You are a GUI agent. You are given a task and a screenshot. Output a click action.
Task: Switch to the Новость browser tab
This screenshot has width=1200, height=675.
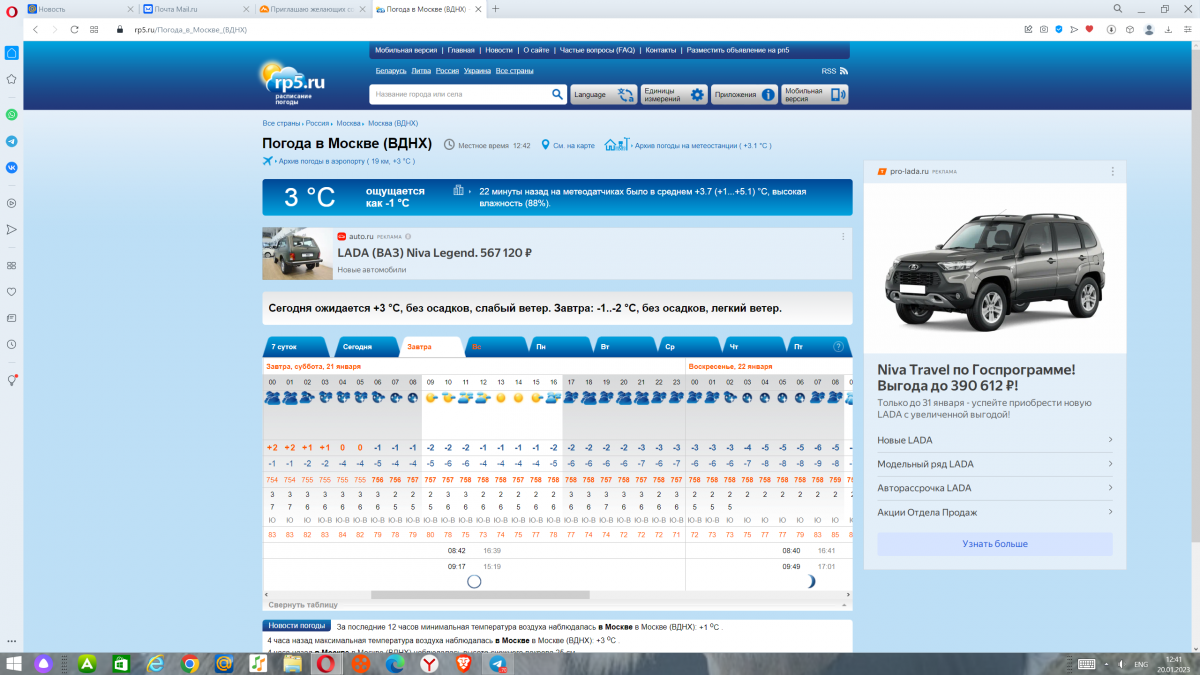80,9
